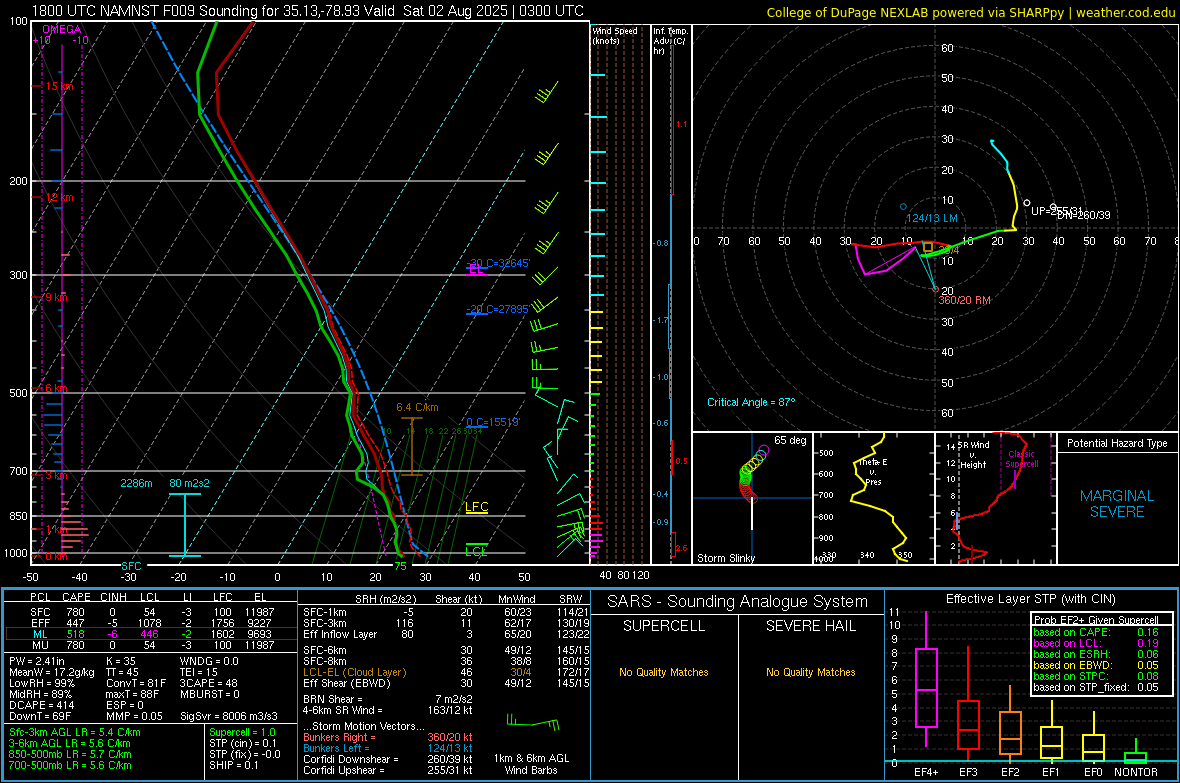Click the 15 km height marker
The image size is (1180, 783).
[x=59, y=87]
